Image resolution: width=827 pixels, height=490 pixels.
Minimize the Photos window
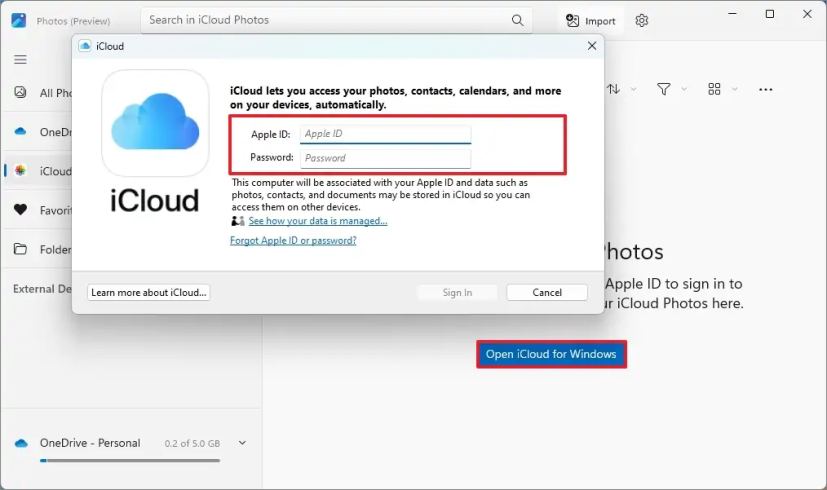click(x=732, y=14)
